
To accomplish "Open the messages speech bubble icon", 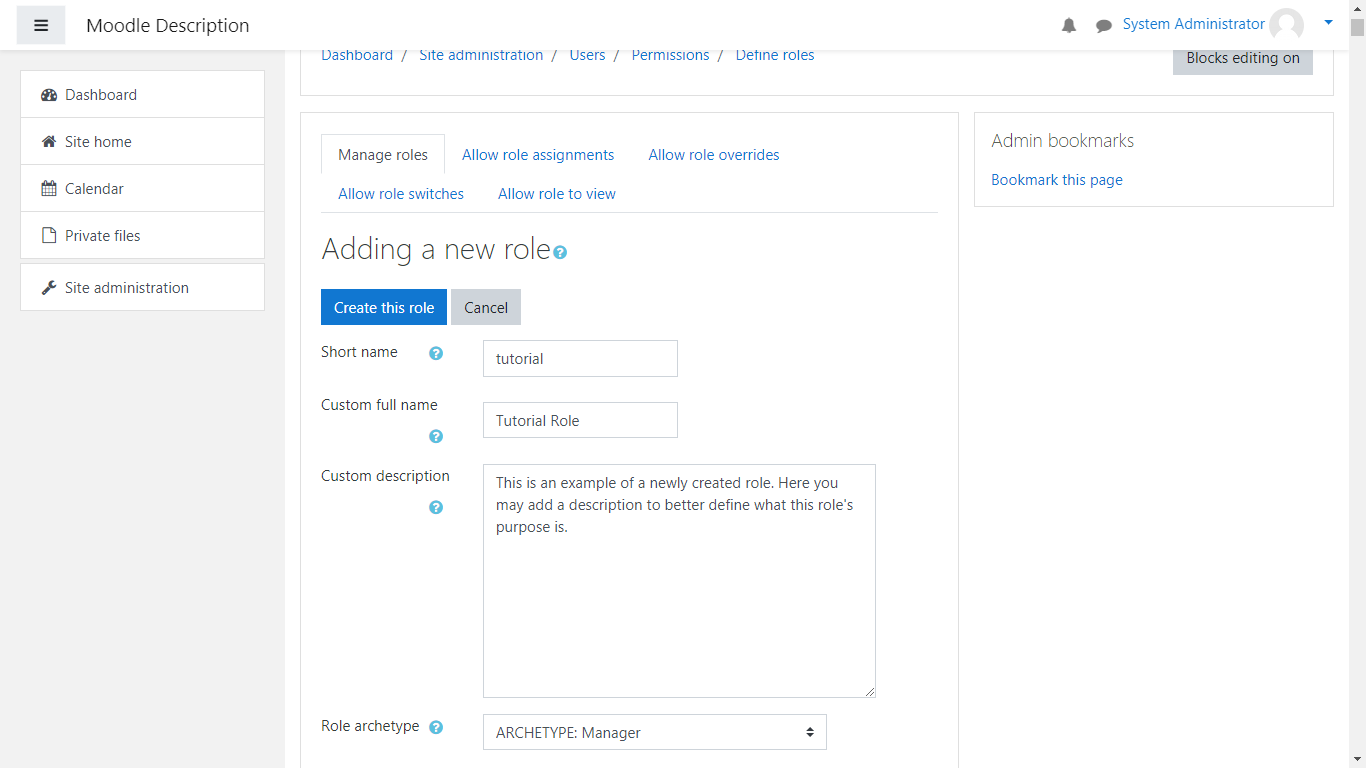I will [x=1104, y=25].
